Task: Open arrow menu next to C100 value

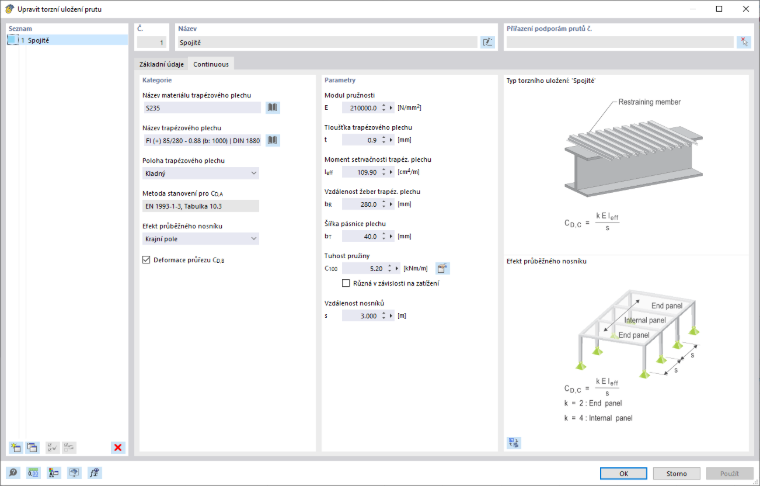Action: pos(397,268)
